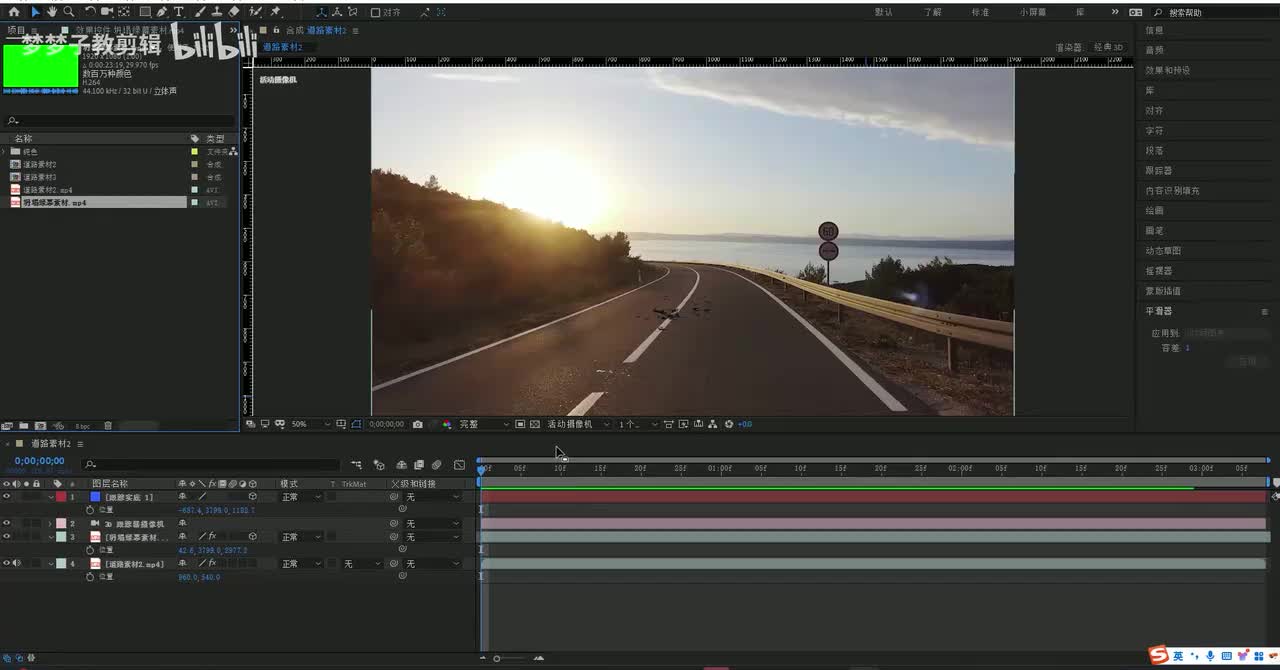Select the Rotation tool
This screenshot has height=670, width=1280.
pyautogui.click(x=90, y=12)
